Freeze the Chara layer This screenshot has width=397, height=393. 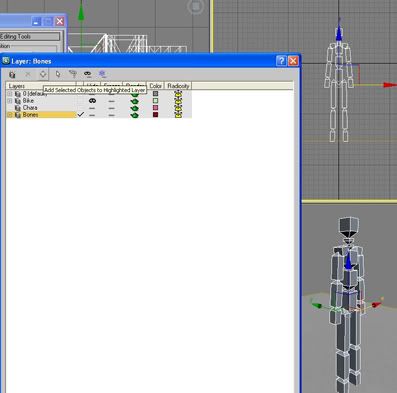click(111, 108)
